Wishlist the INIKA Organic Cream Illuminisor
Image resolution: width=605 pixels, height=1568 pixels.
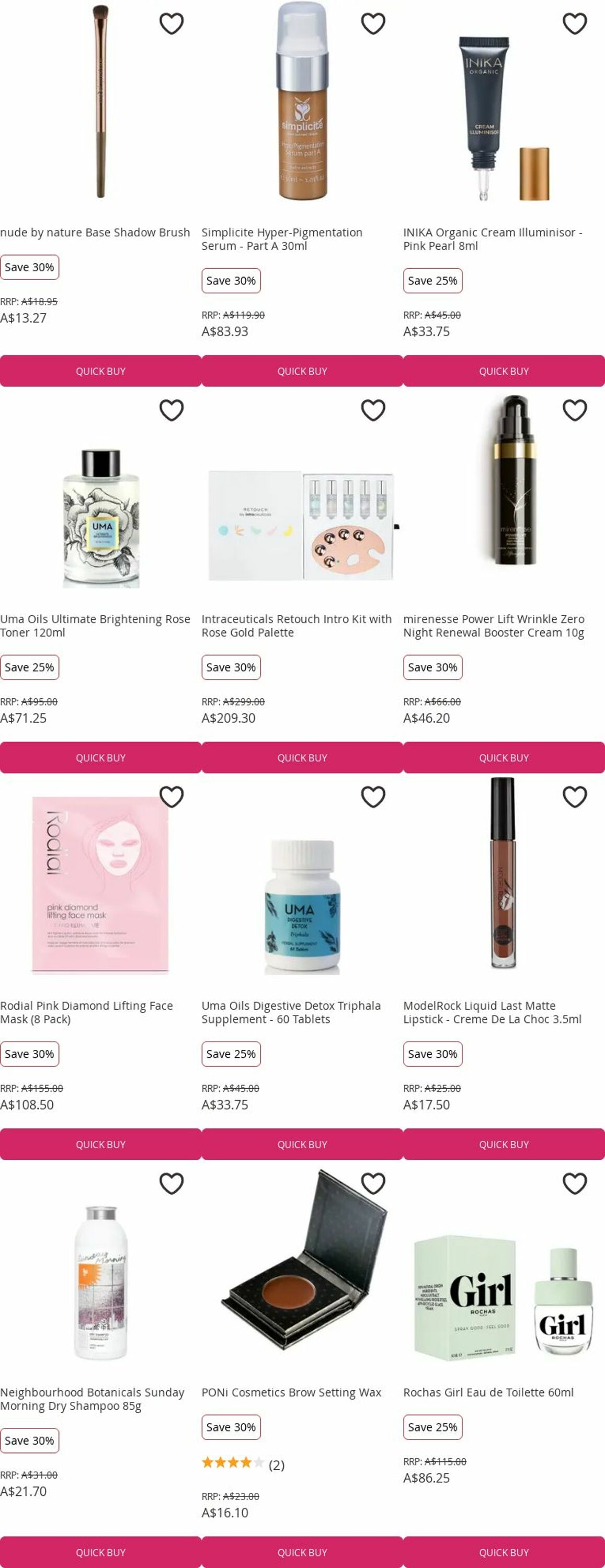coord(575,24)
